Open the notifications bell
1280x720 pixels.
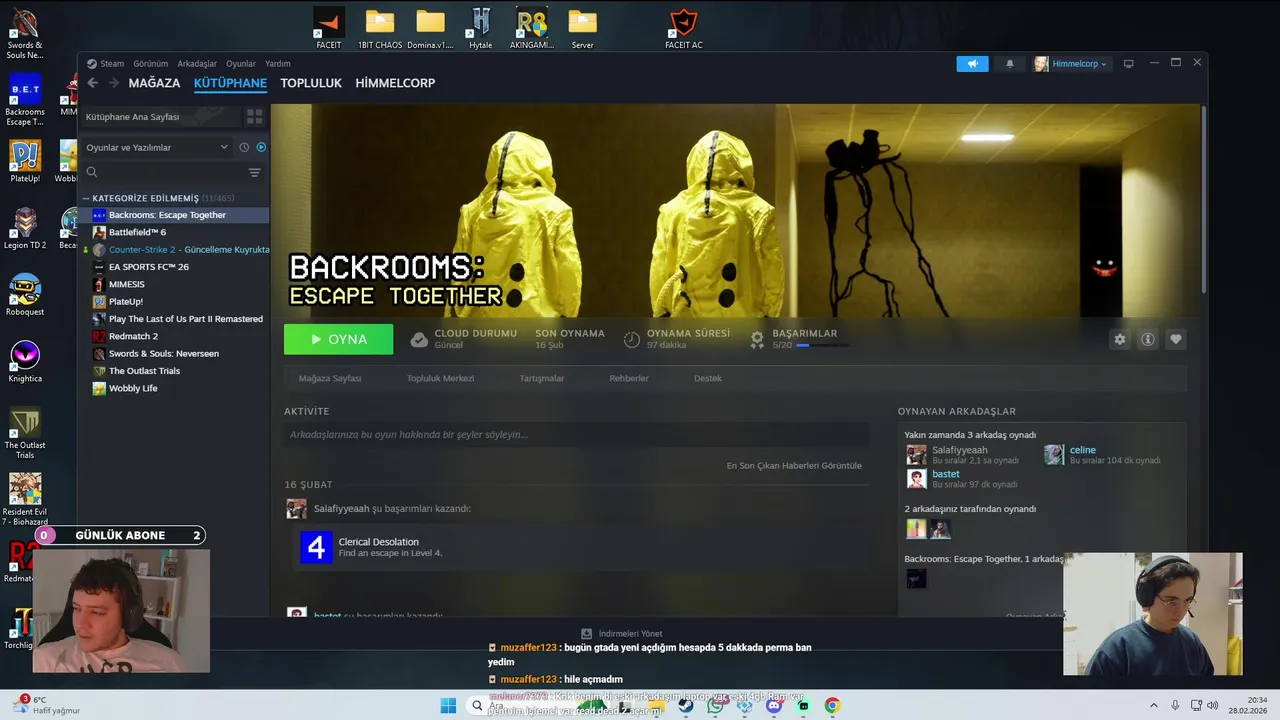1009,63
